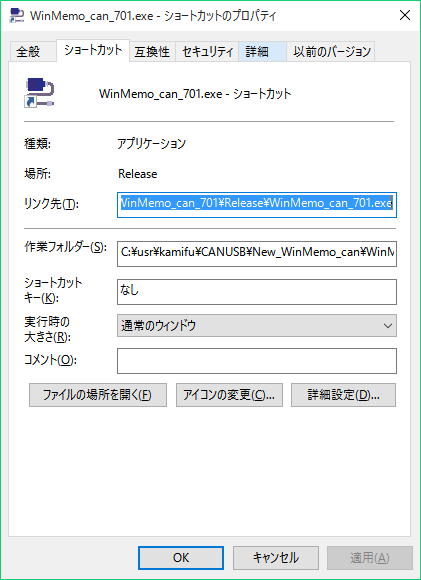Focus the ショートカットキー field showing なし
The height and width of the screenshot is (580, 421).
pyautogui.click(x=257, y=292)
